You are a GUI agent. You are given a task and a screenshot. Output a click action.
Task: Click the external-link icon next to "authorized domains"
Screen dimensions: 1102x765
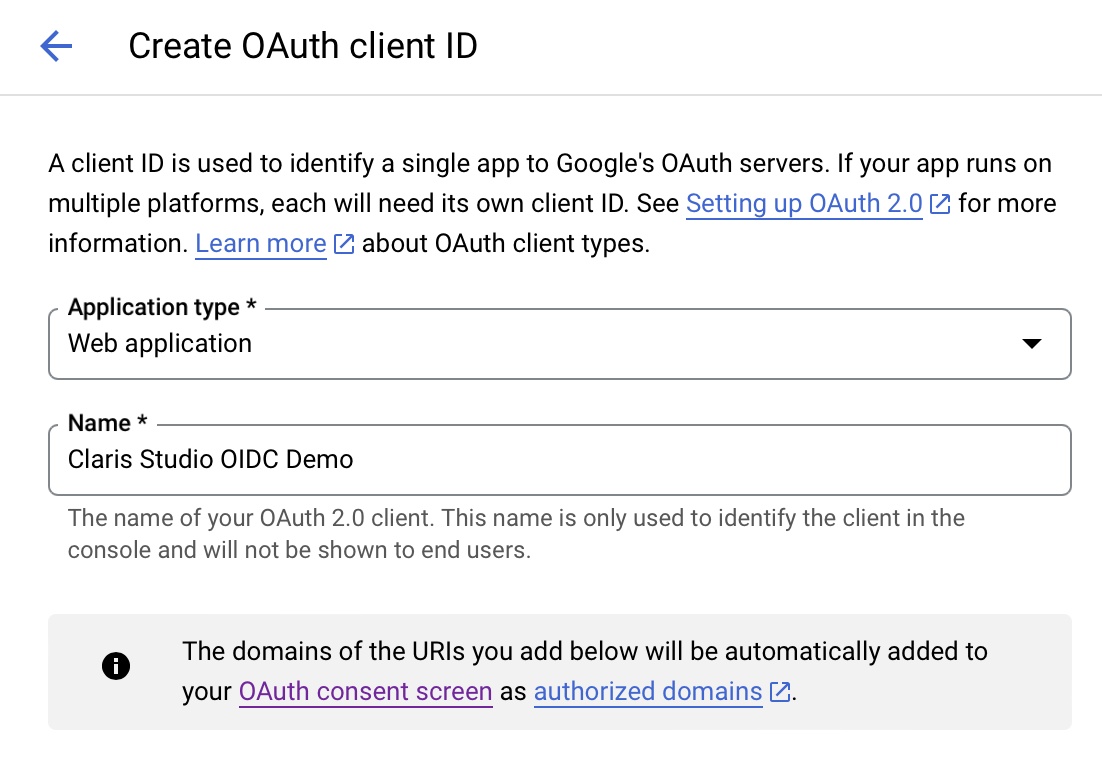(x=778, y=691)
